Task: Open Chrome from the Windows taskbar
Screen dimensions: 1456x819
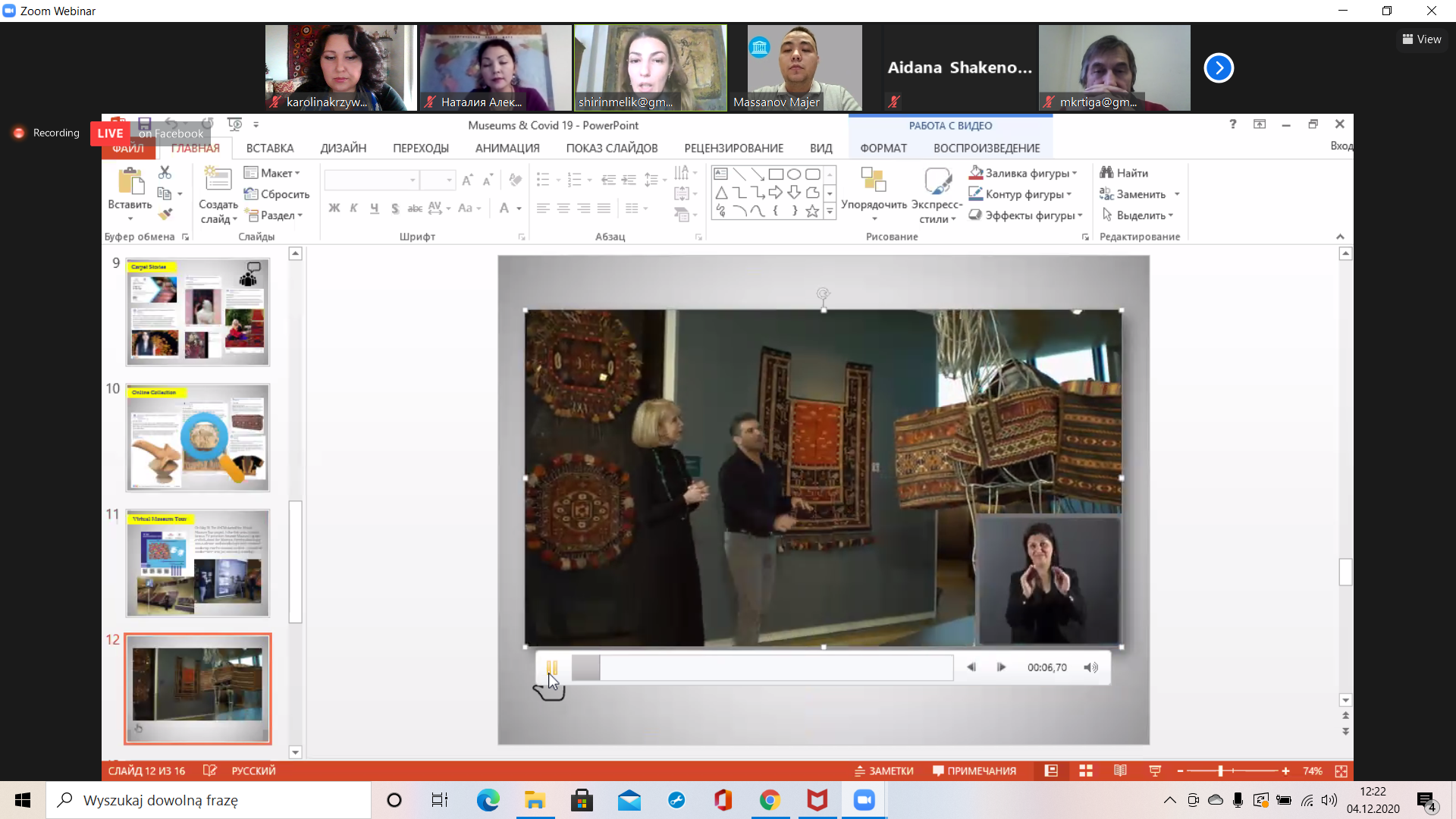Action: tap(770, 800)
